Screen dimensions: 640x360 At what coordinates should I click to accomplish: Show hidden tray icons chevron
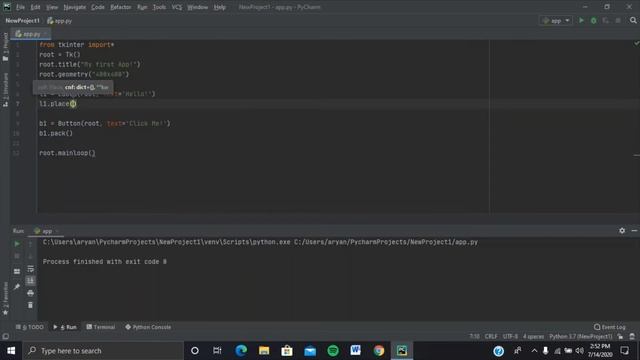[x=534, y=351]
